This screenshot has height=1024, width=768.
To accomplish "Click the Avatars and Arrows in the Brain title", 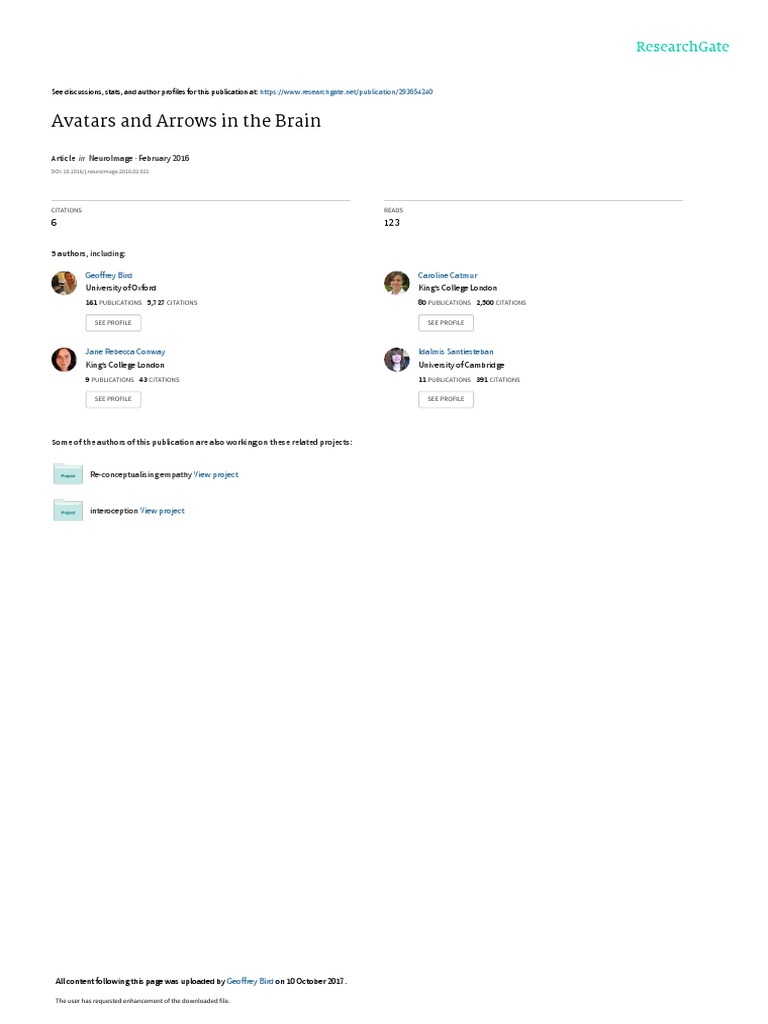I will (186, 121).
